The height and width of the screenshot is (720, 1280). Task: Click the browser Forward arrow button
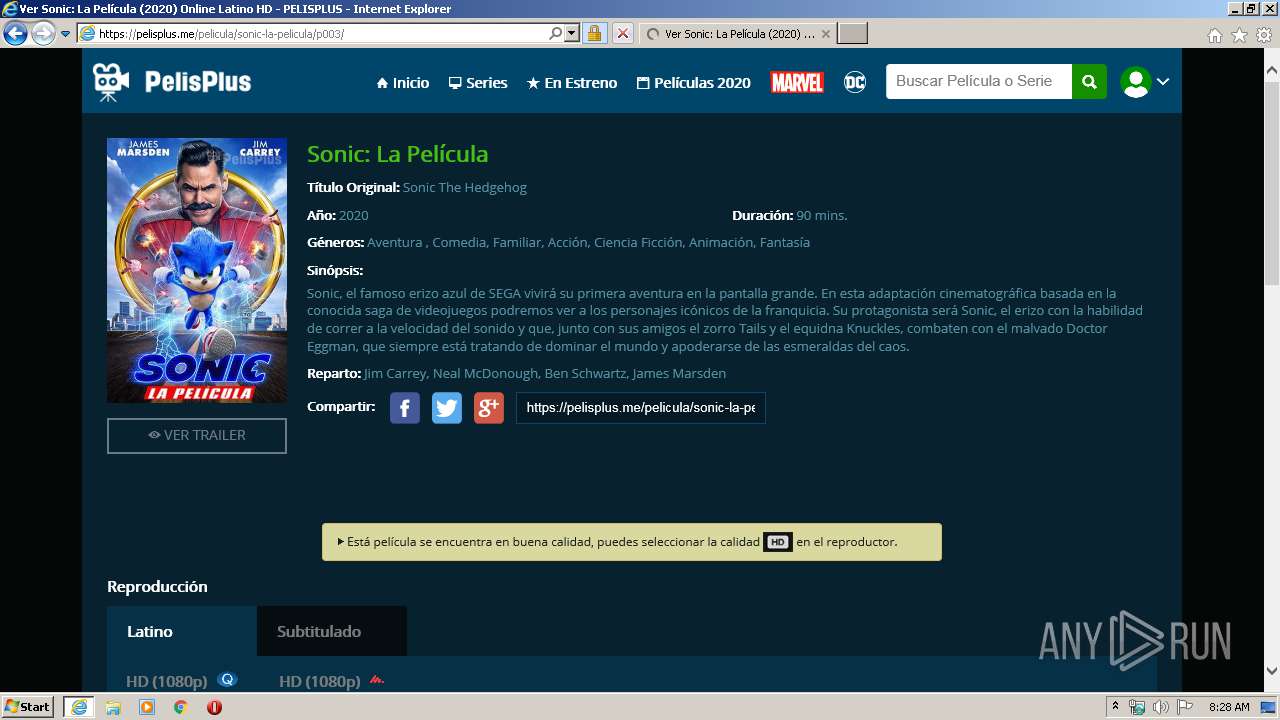click(43, 33)
